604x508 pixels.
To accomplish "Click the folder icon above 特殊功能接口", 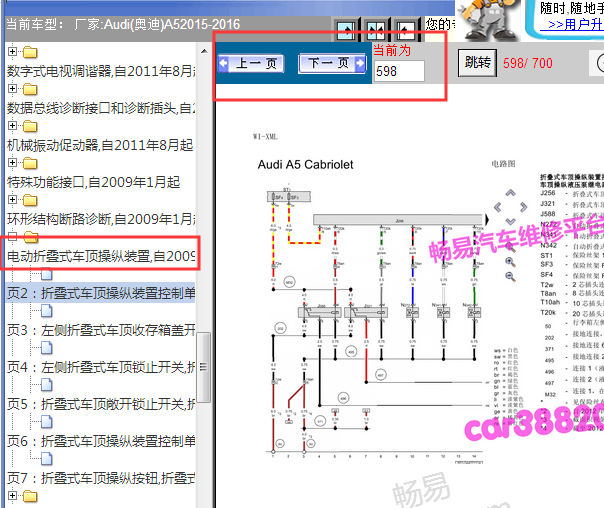I will click(x=30, y=163).
